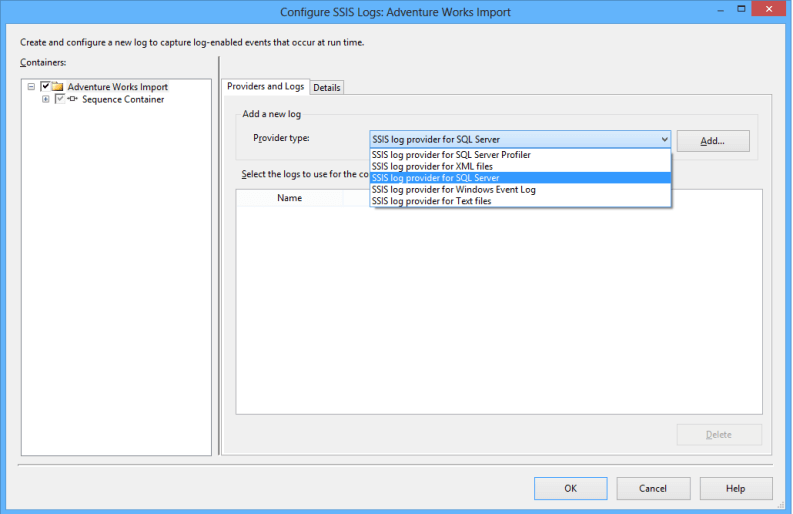Expand the Sequence Container tree node
793x514 pixels.
point(46,99)
